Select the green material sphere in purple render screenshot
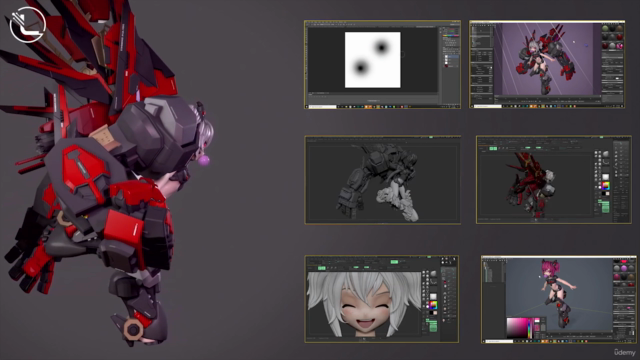This screenshot has width=640, height=360. (605, 29)
